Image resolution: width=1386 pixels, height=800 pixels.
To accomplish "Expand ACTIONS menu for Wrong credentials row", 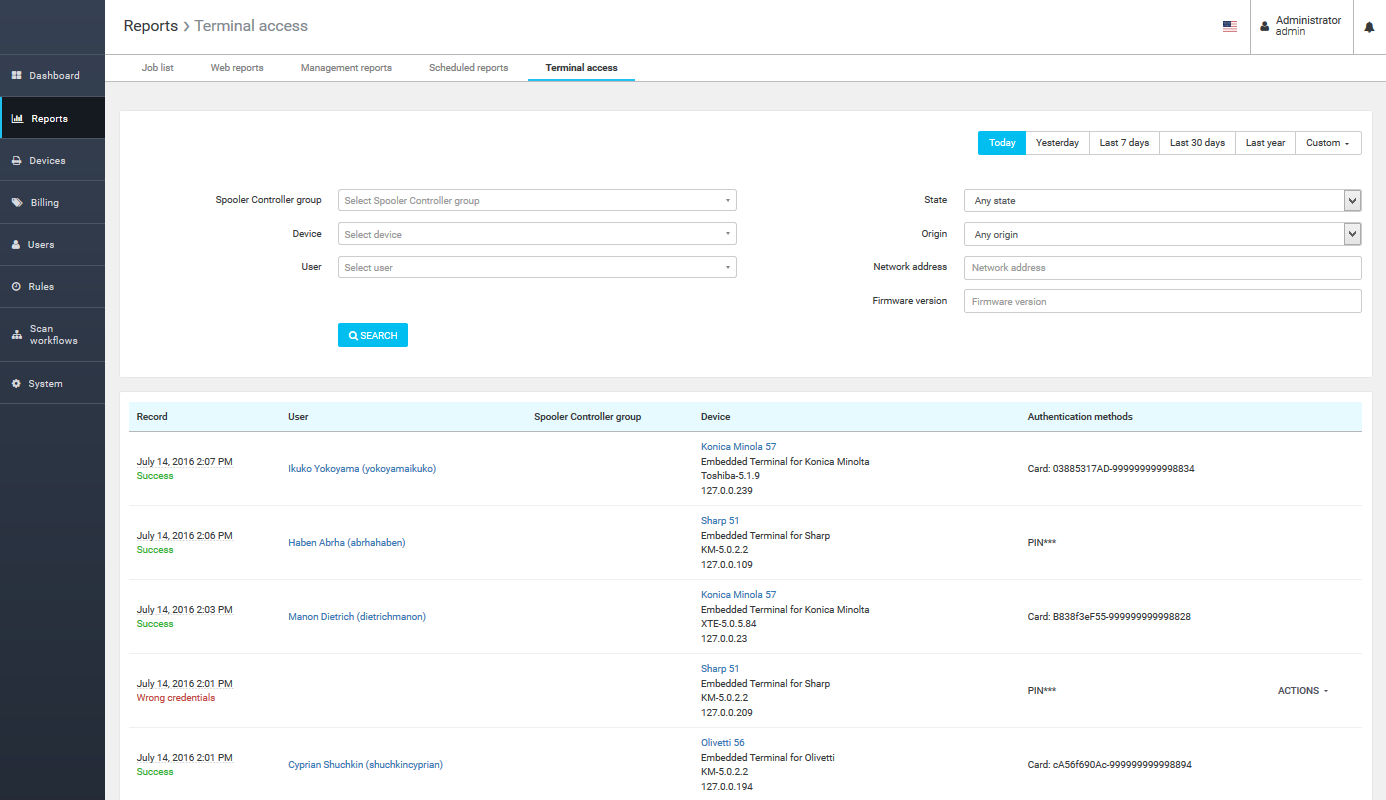I will pyautogui.click(x=1303, y=691).
